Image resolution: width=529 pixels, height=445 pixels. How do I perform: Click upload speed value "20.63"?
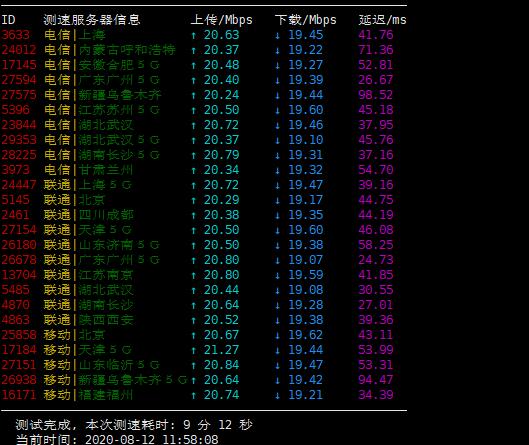point(221,35)
